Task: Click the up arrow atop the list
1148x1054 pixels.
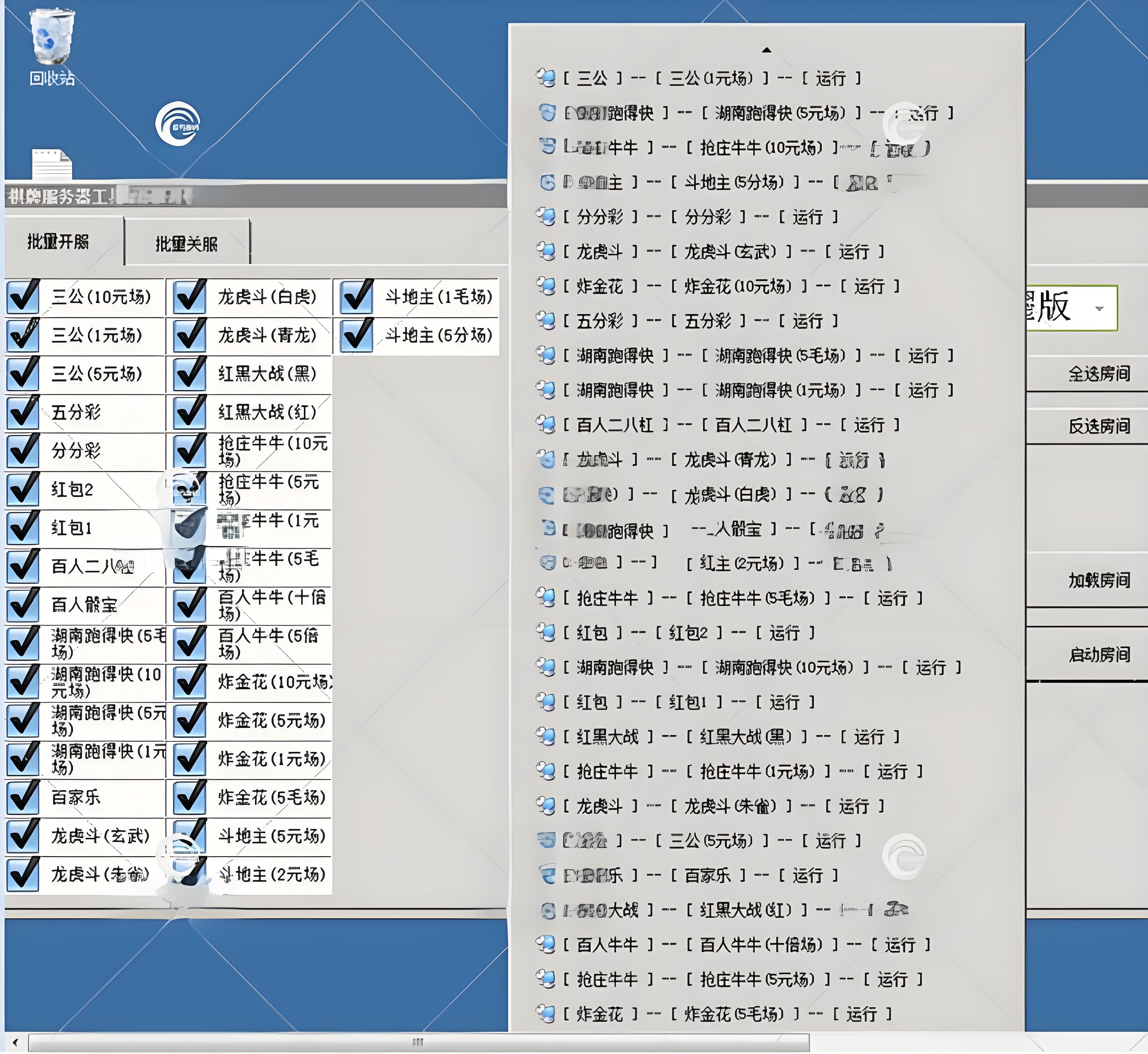Action: 767,50
